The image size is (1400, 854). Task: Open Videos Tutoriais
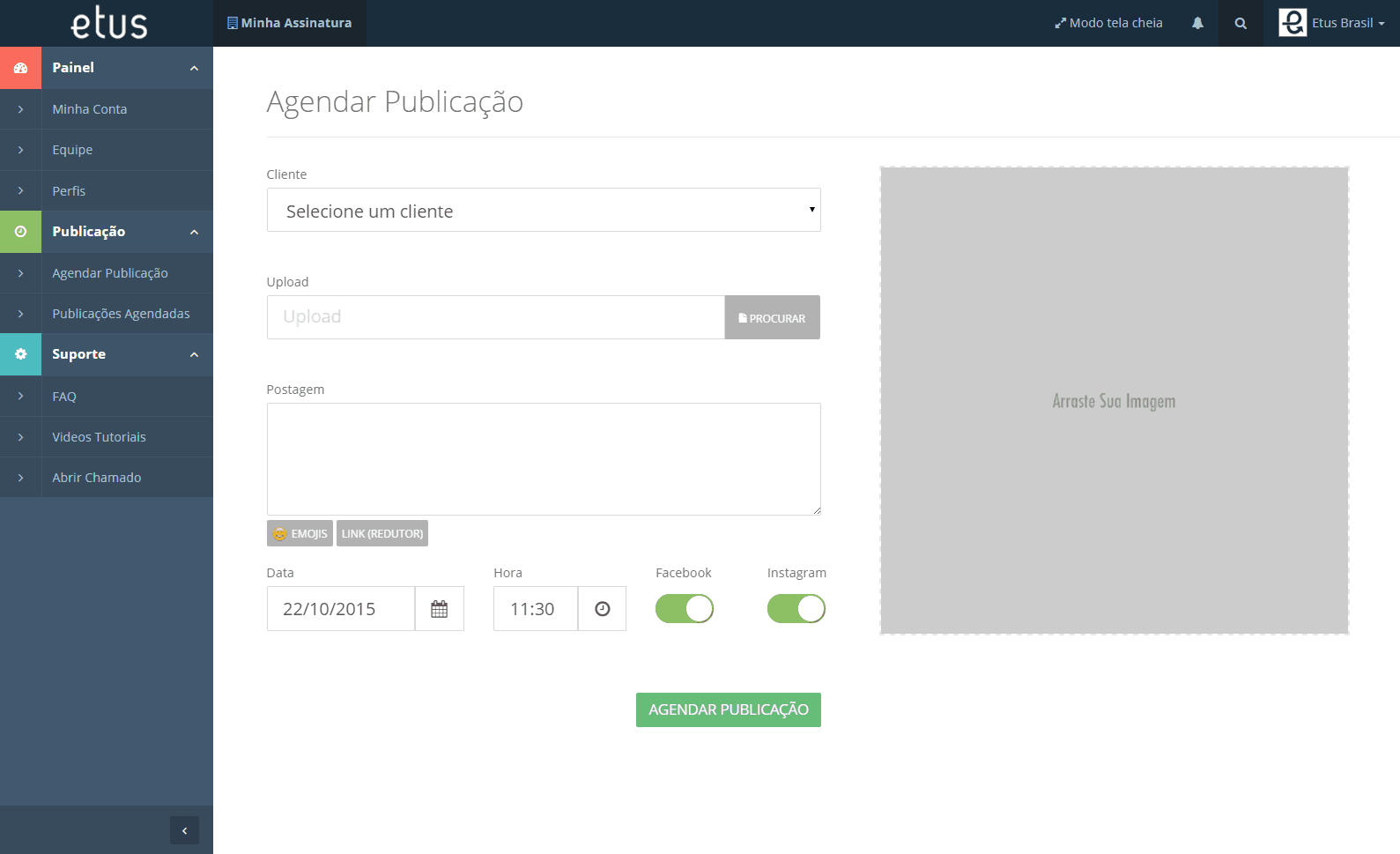tap(99, 437)
